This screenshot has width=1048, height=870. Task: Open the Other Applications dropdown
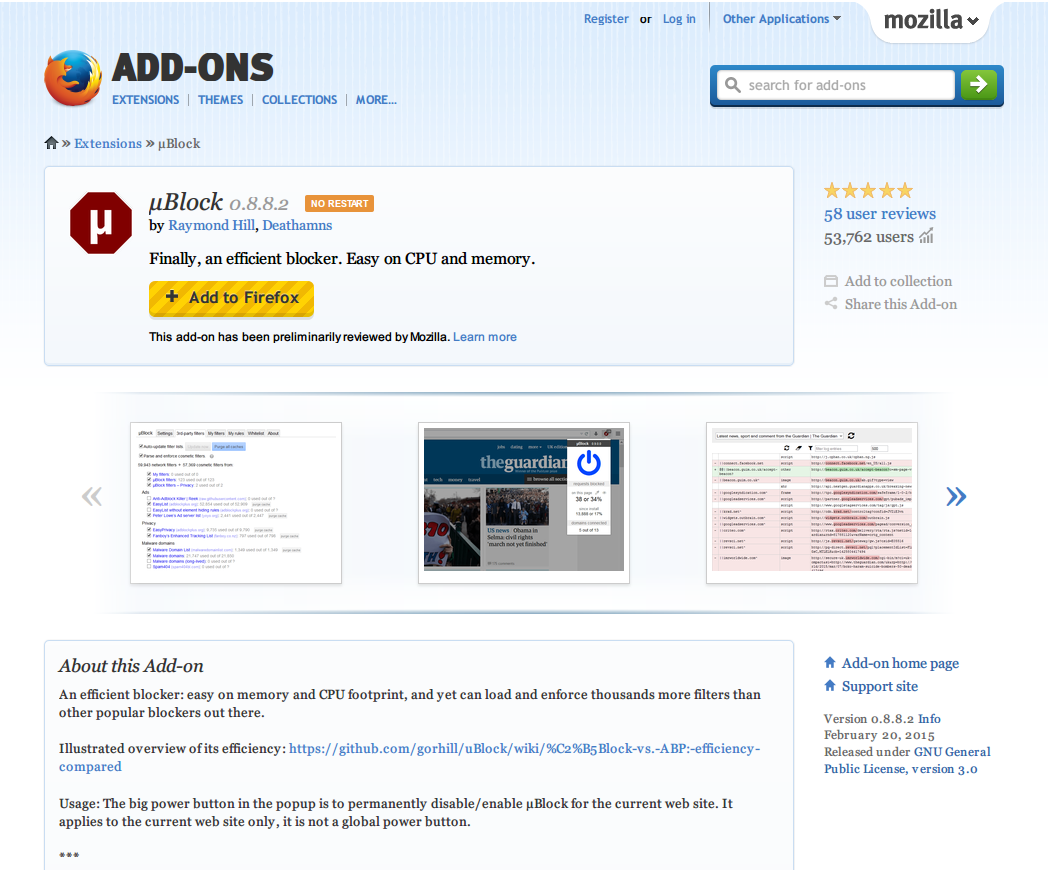point(781,18)
